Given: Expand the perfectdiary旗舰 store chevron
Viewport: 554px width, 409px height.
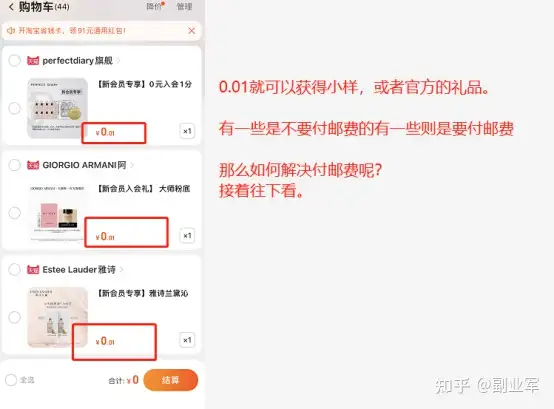Looking at the screenshot, I should click(118, 61).
